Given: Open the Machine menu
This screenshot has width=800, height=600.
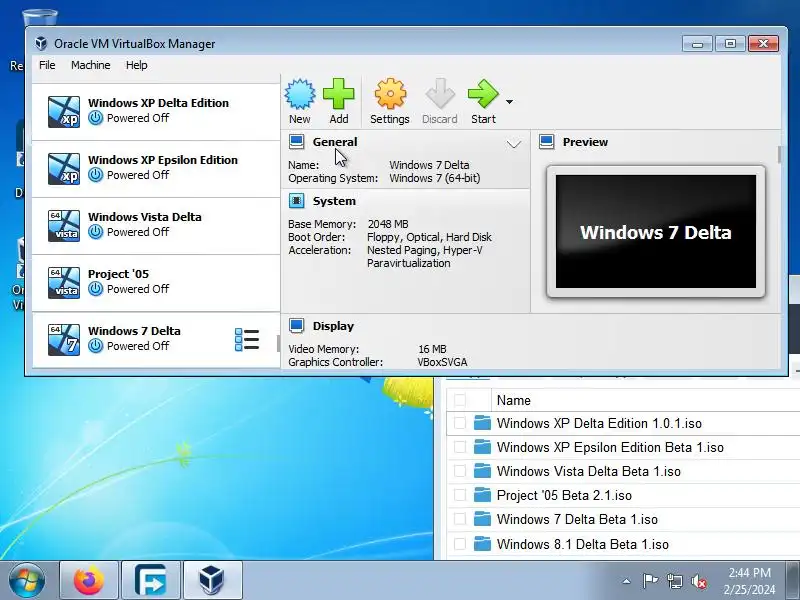Looking at the screenshot, I should [90, 65].
